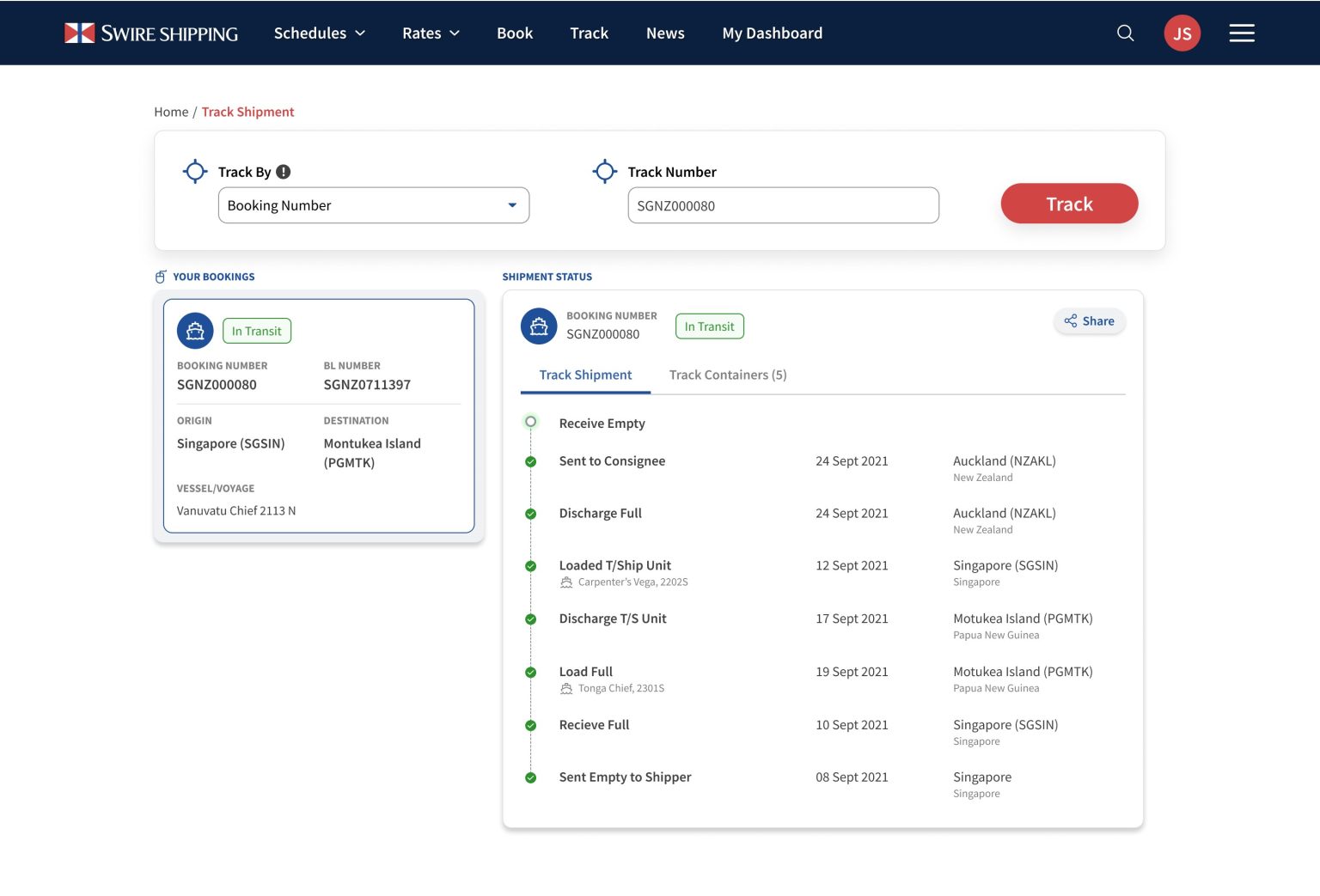Click the vessel icon beside Carpenter's Vega
This screenshot has width=1320, height=896.
566,582
